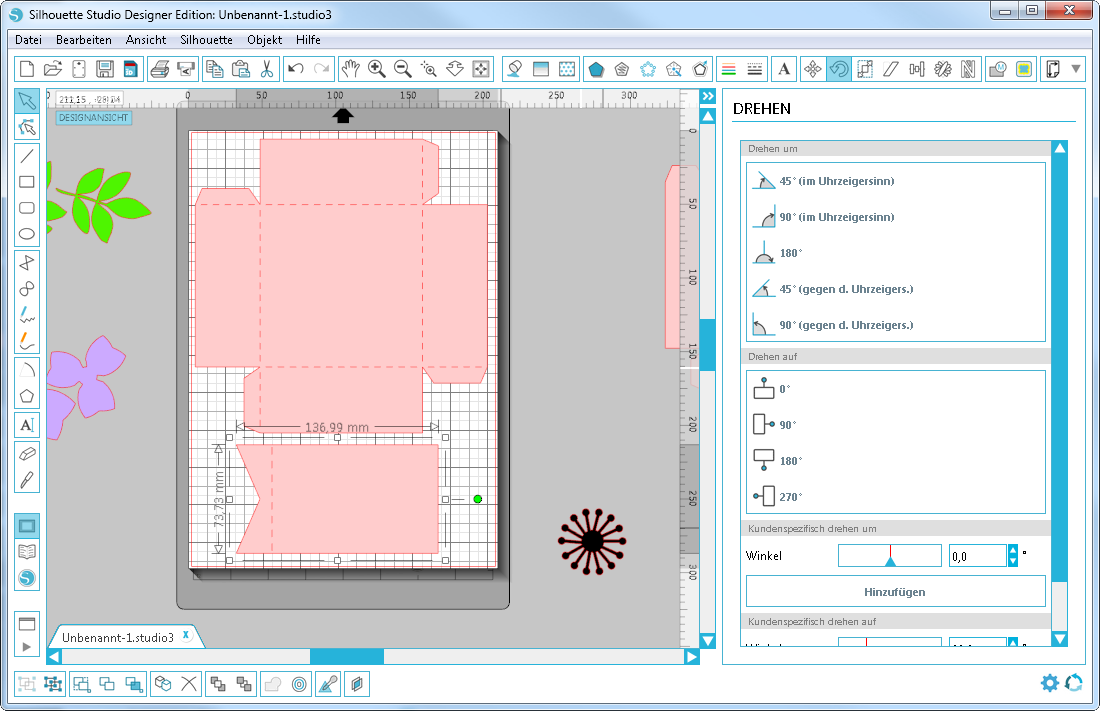Open the Objekt menu
Viewport: 1100px width, 711px height.
tap(264, 40)
